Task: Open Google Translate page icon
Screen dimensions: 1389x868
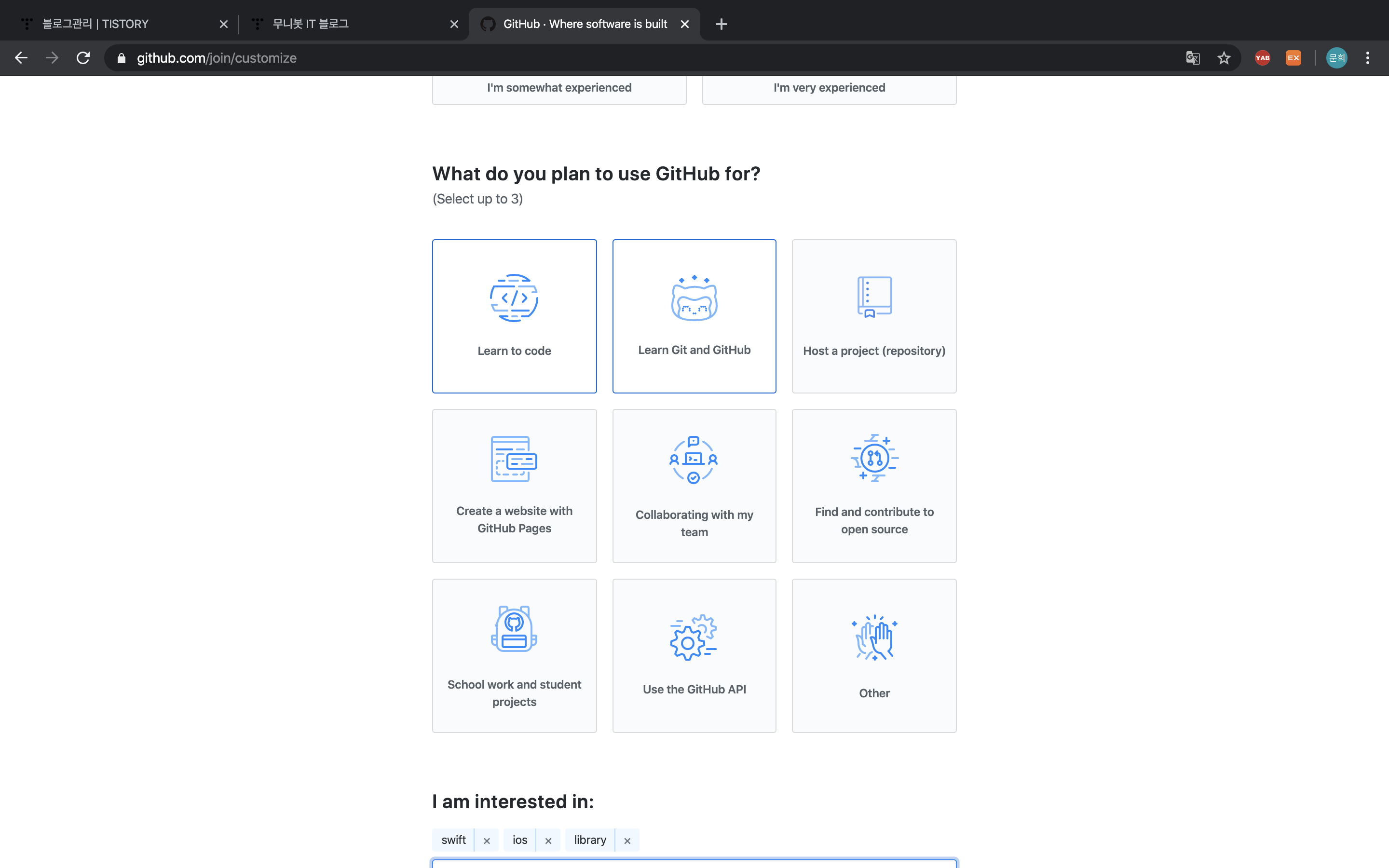Action: 1193,58
